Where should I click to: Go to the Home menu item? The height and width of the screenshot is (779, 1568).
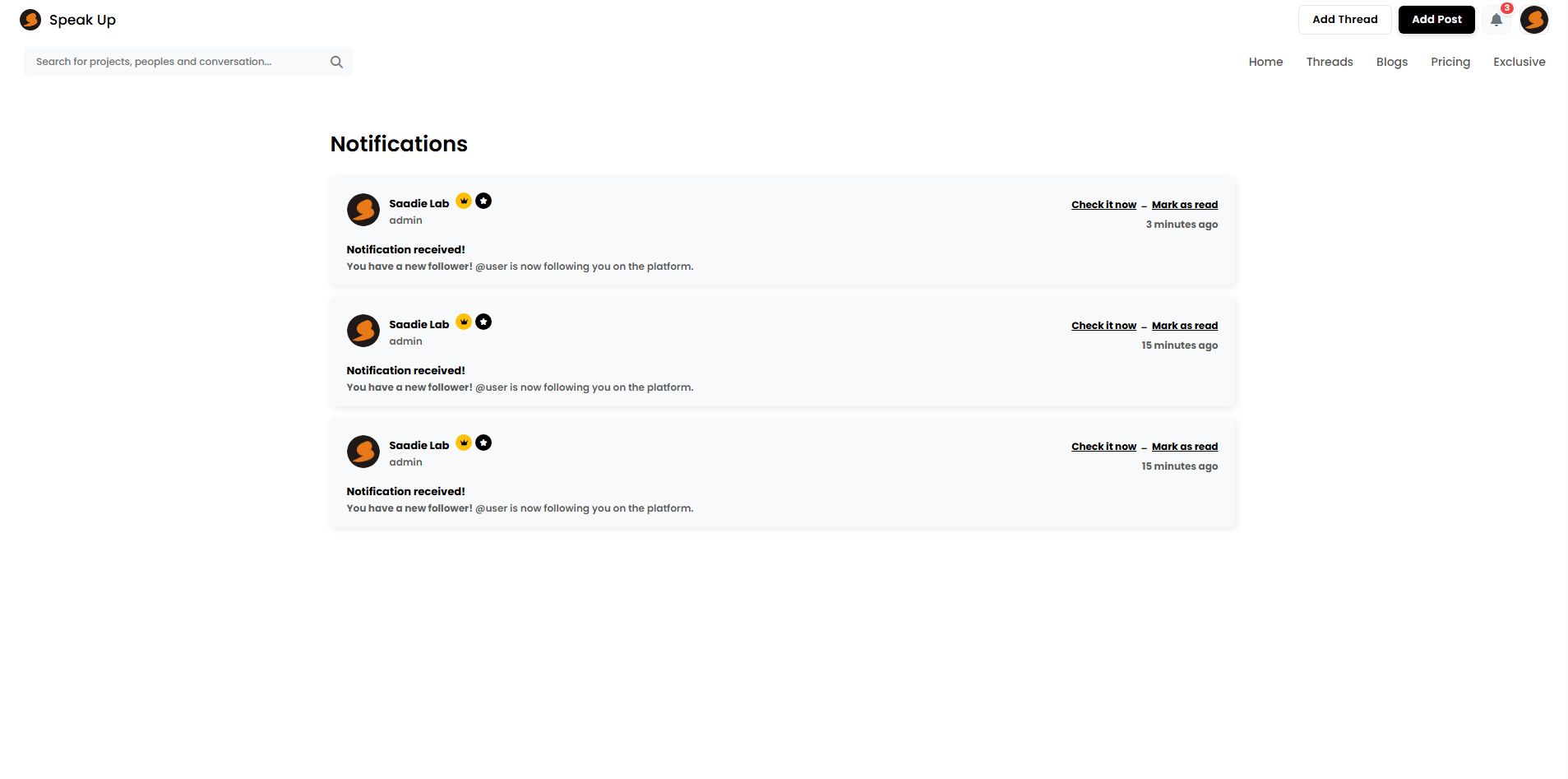(1265, 62)
